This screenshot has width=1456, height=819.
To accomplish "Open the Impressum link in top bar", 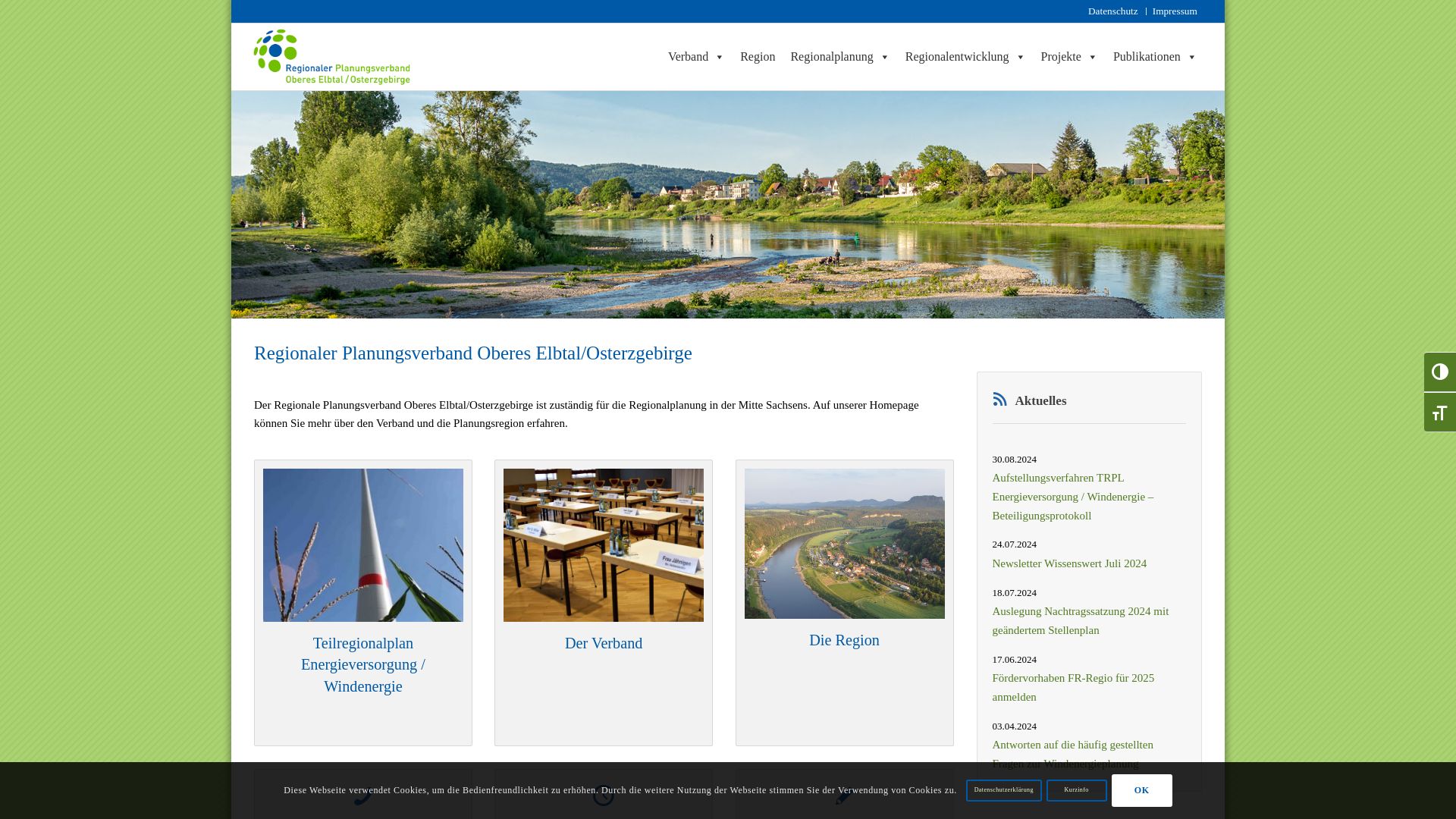I will point(1175,11).
